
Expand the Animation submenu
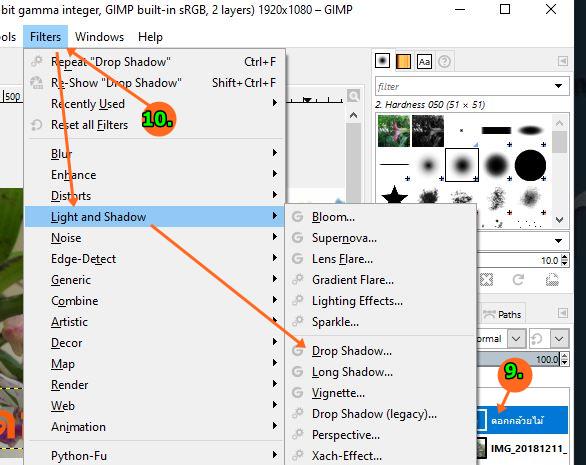coord(154,426)
